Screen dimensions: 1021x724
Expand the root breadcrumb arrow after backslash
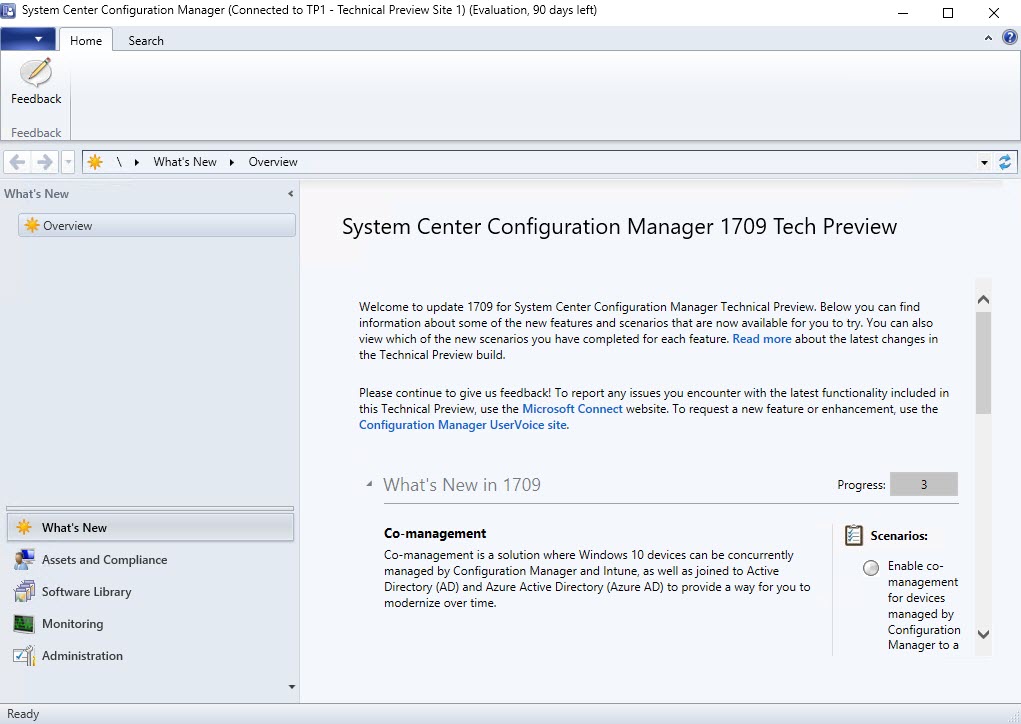[x=137, y=162]
